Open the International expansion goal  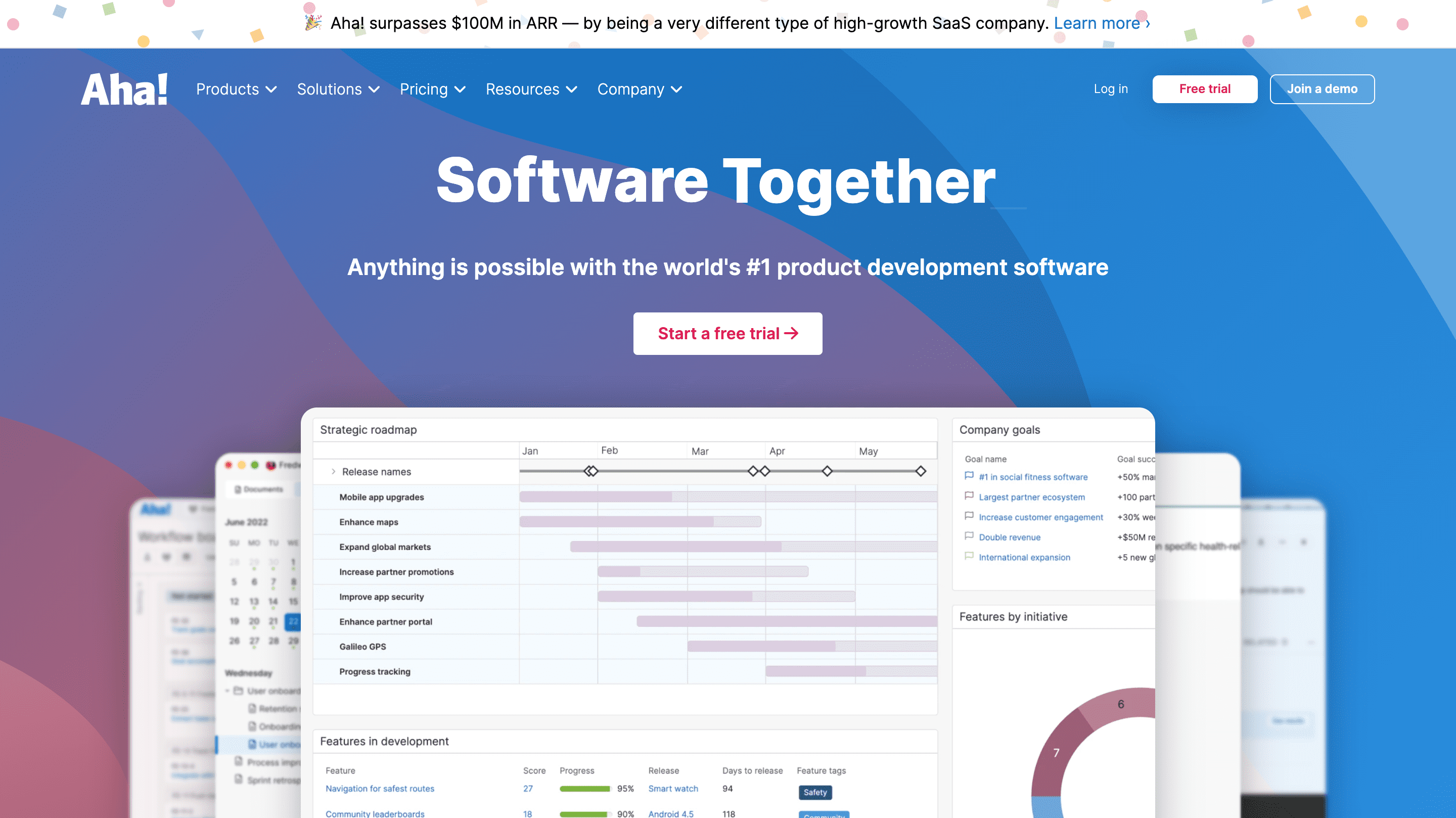tap(1024, 557)
